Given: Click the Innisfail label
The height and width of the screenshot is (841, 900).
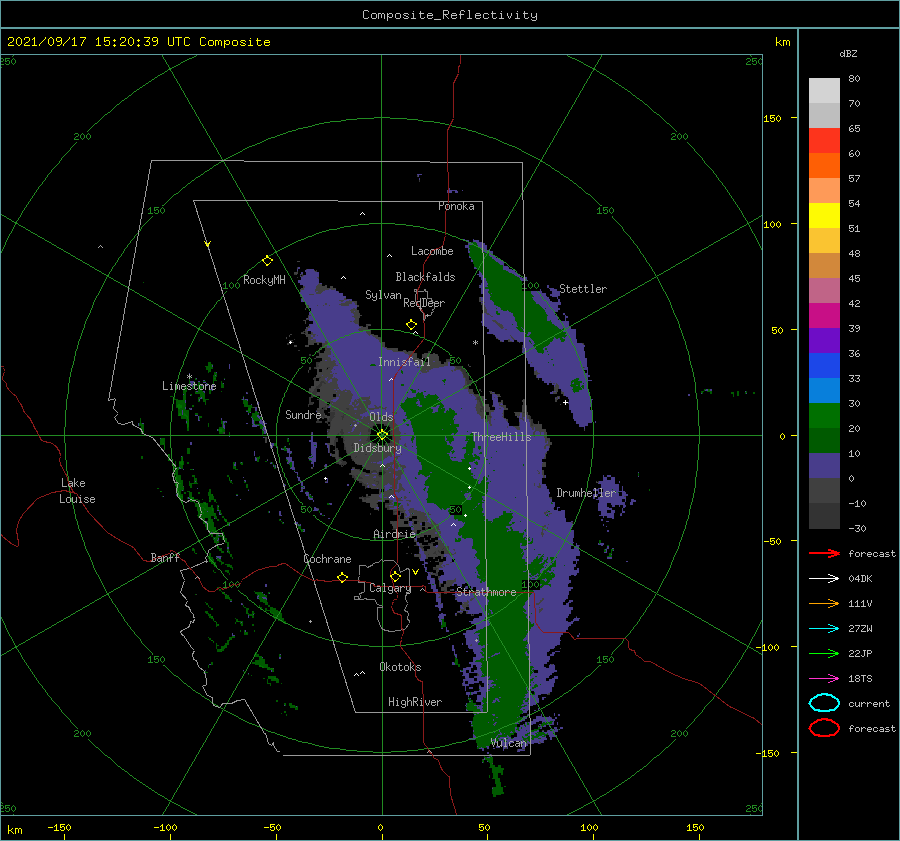Looking at the screenshot, I should (x=404, y=362).
